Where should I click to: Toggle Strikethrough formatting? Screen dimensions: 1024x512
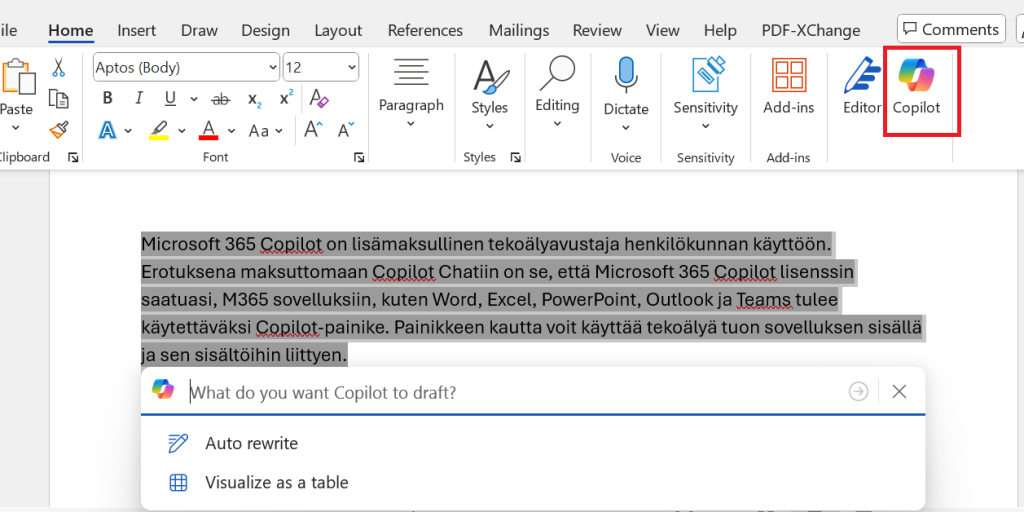[221, 99]
